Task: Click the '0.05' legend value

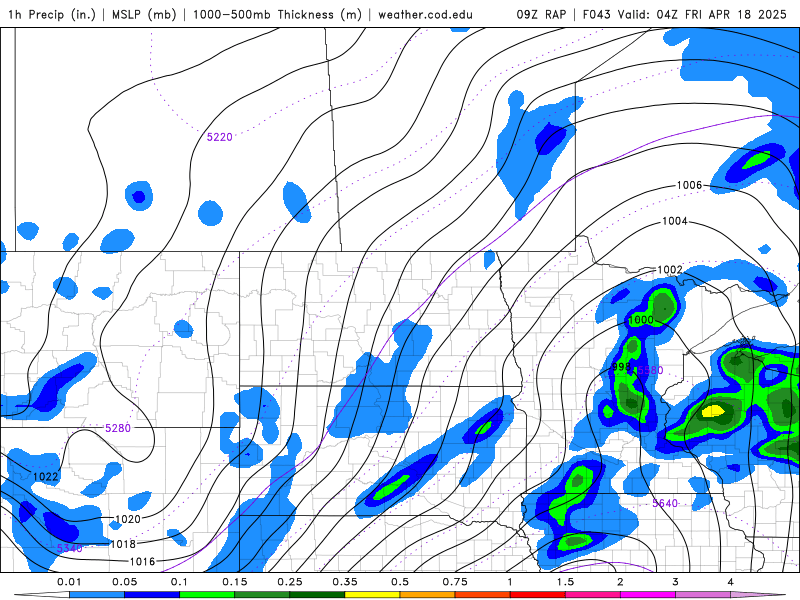Action: click(x=124, y=582)
